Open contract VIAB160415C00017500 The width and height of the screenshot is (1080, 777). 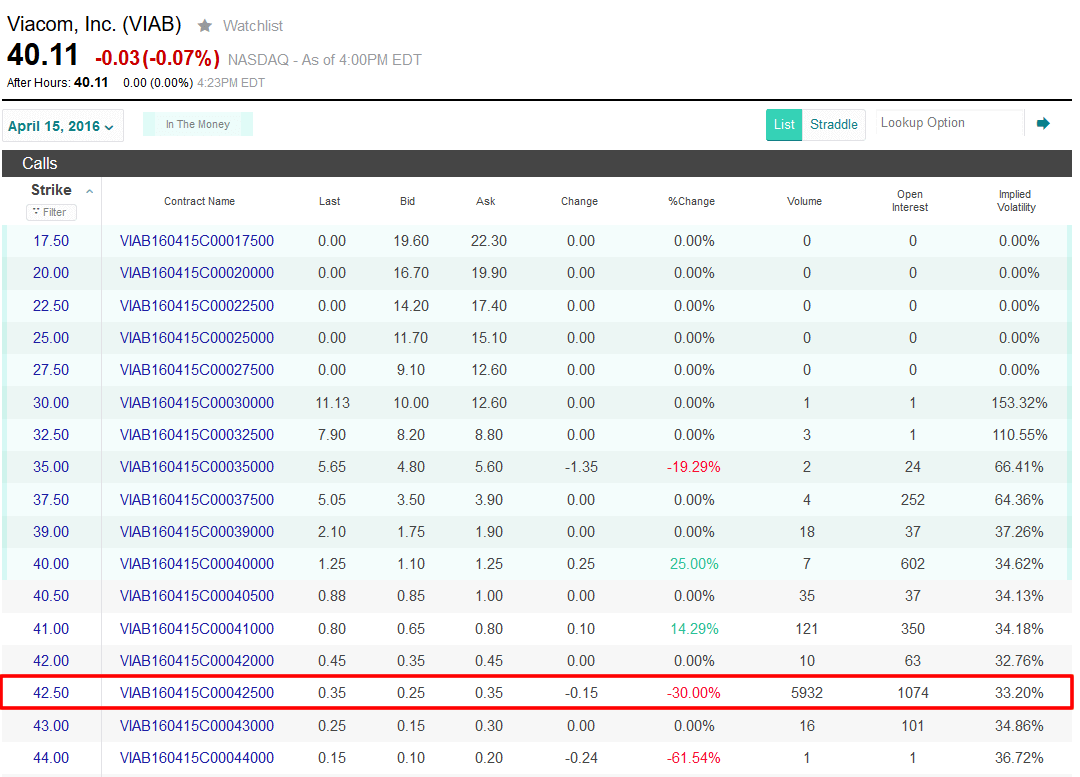pos(197,241)
